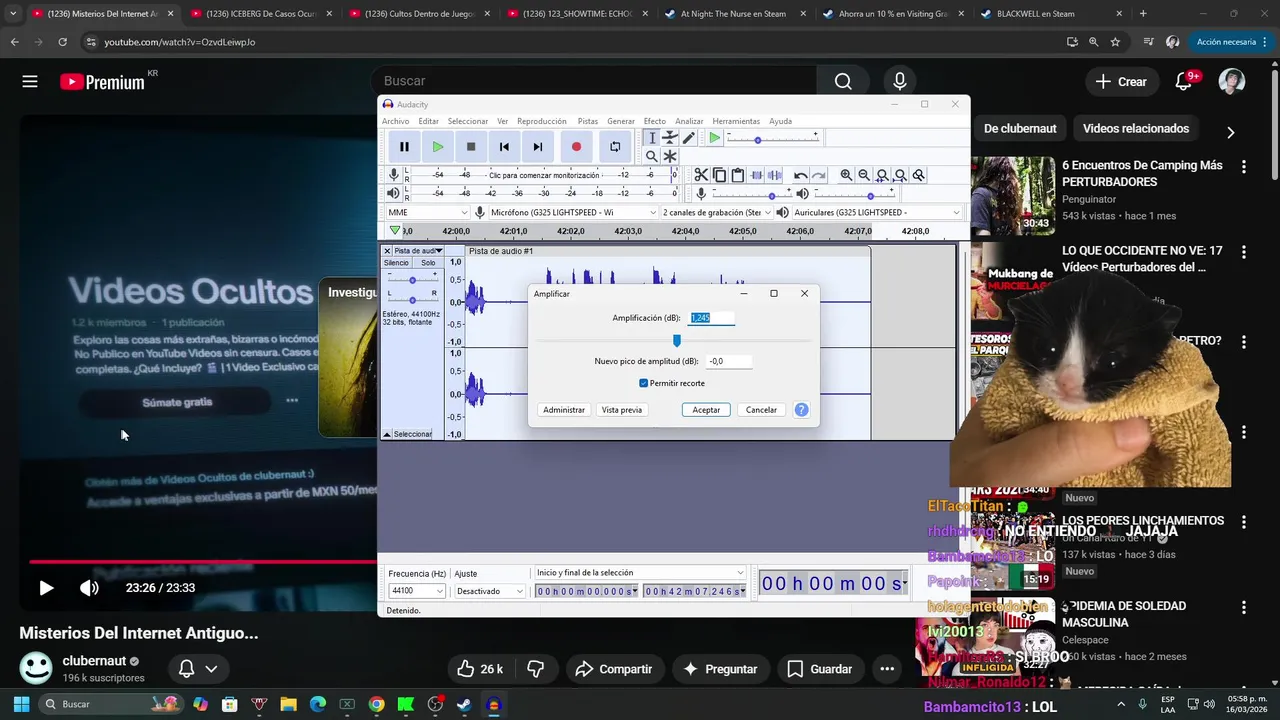Open the Pistas menu in Audacity

click(x=588, y=121)
